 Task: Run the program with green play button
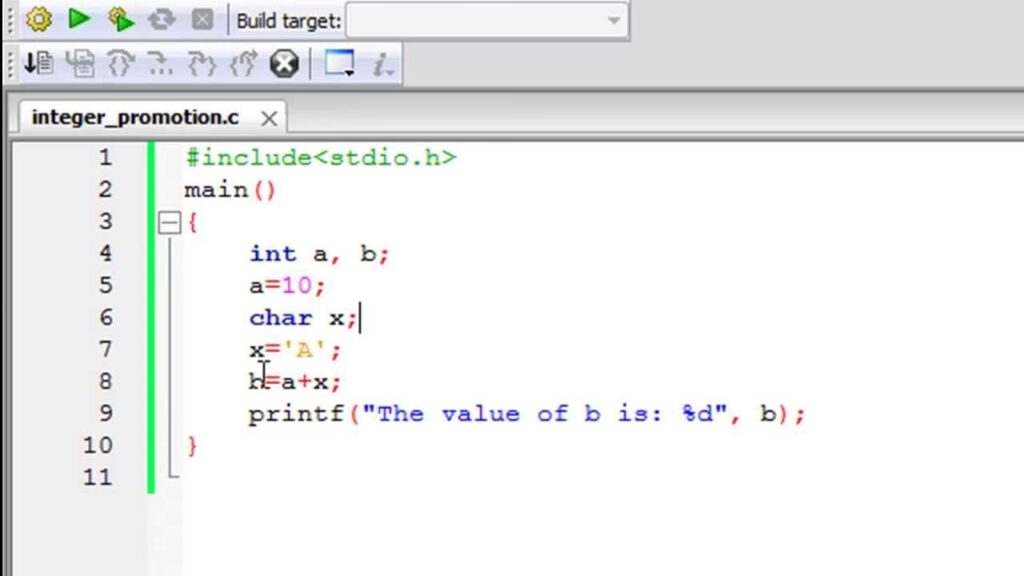click(x=79, y=19)
